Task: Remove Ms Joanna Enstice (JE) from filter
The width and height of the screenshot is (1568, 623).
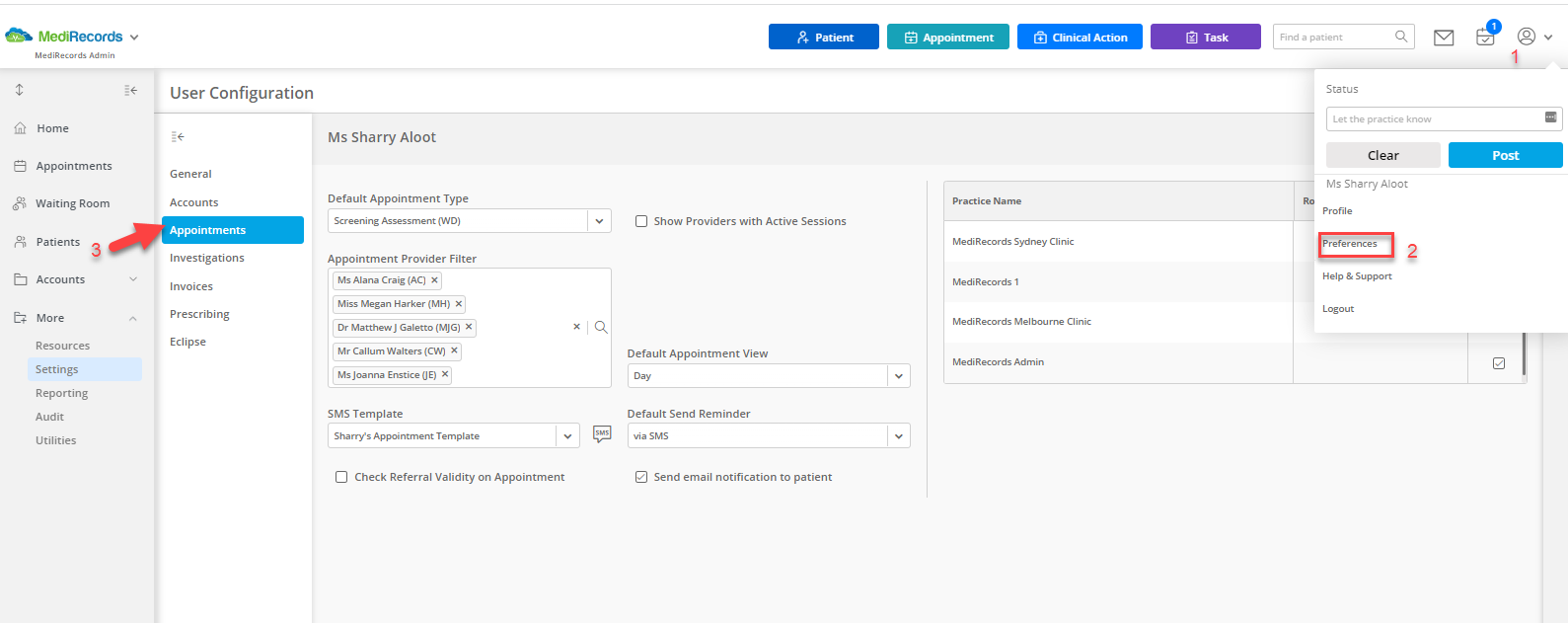Action: [x=445, y=374]
